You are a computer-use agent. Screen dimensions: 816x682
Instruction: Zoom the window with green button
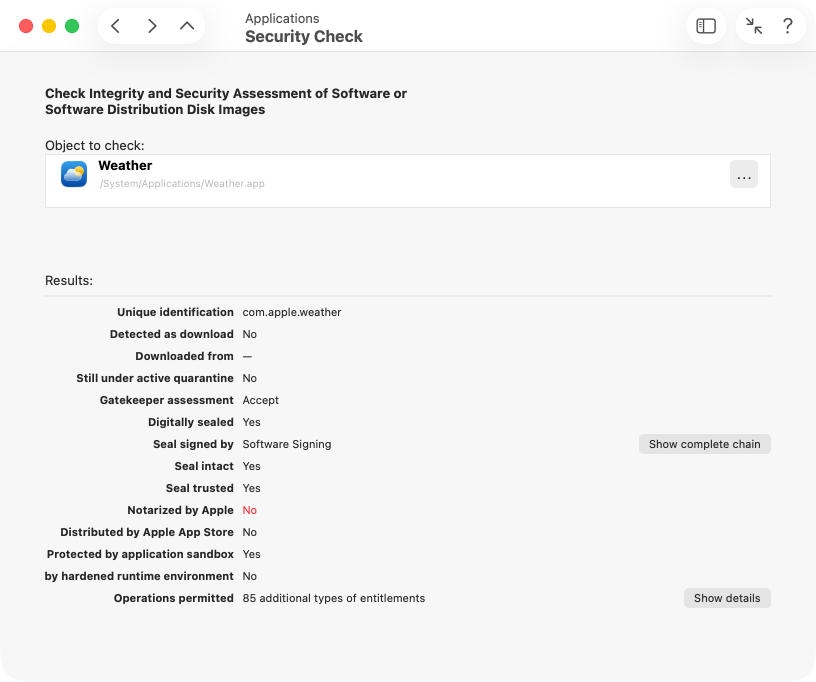click(72, 26)
